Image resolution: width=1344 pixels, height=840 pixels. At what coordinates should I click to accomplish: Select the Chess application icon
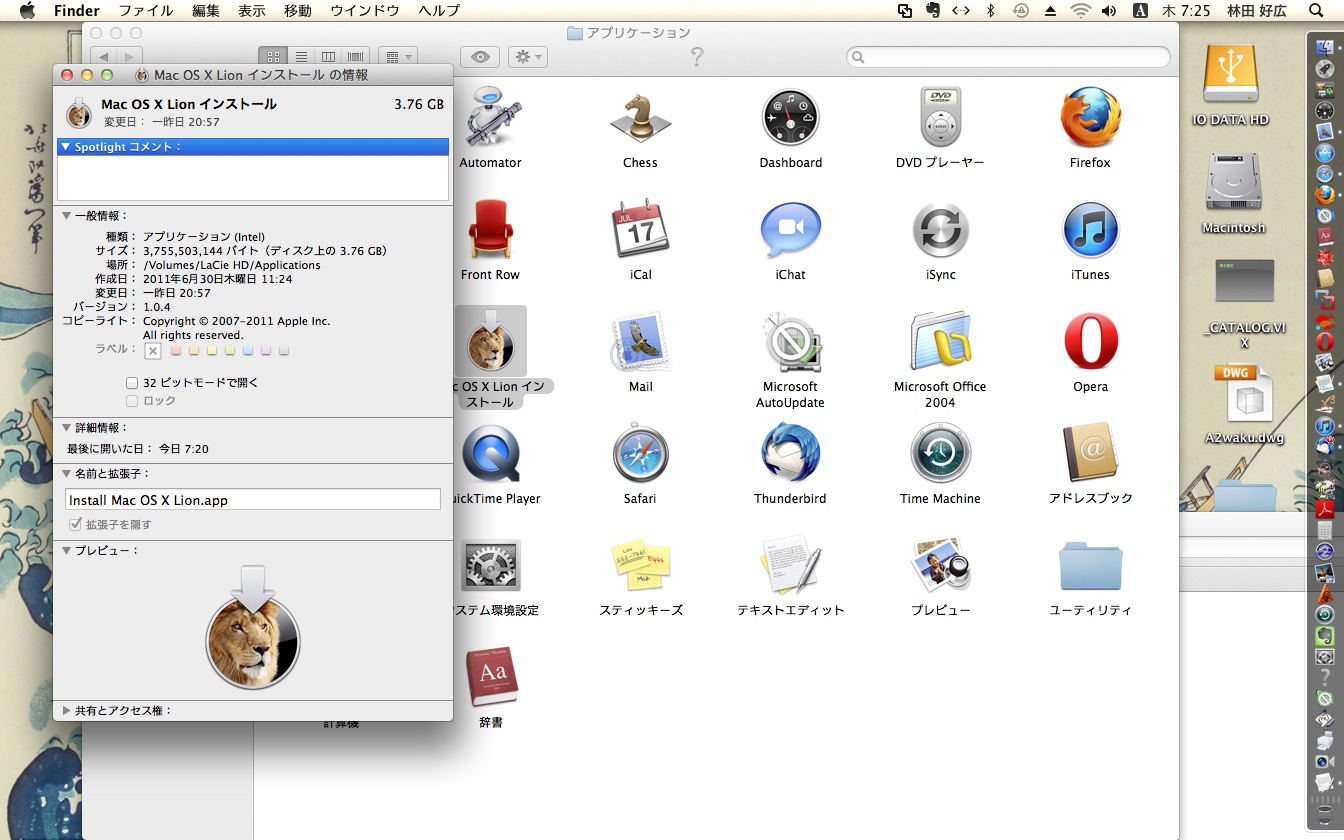pyautogui.click(x=640, y=118)
